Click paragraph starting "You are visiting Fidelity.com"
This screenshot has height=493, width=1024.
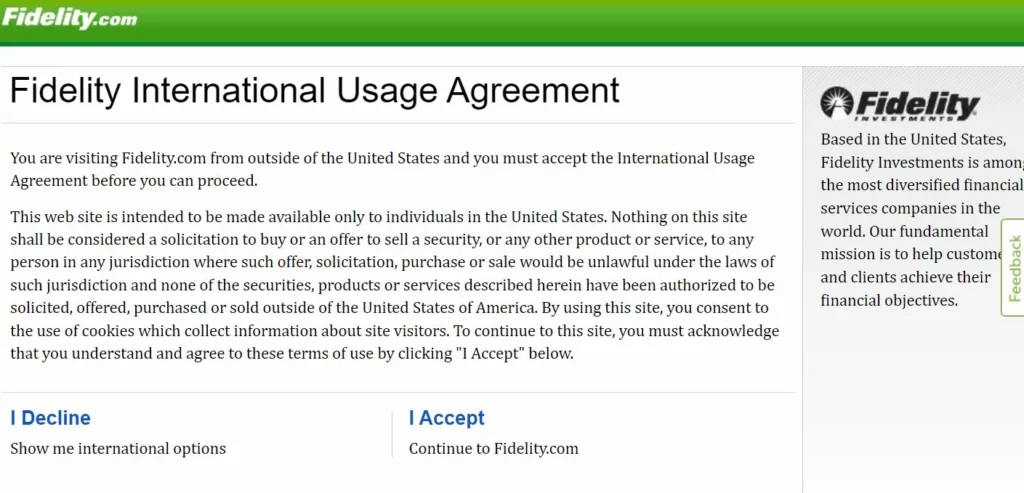point(382,170)
